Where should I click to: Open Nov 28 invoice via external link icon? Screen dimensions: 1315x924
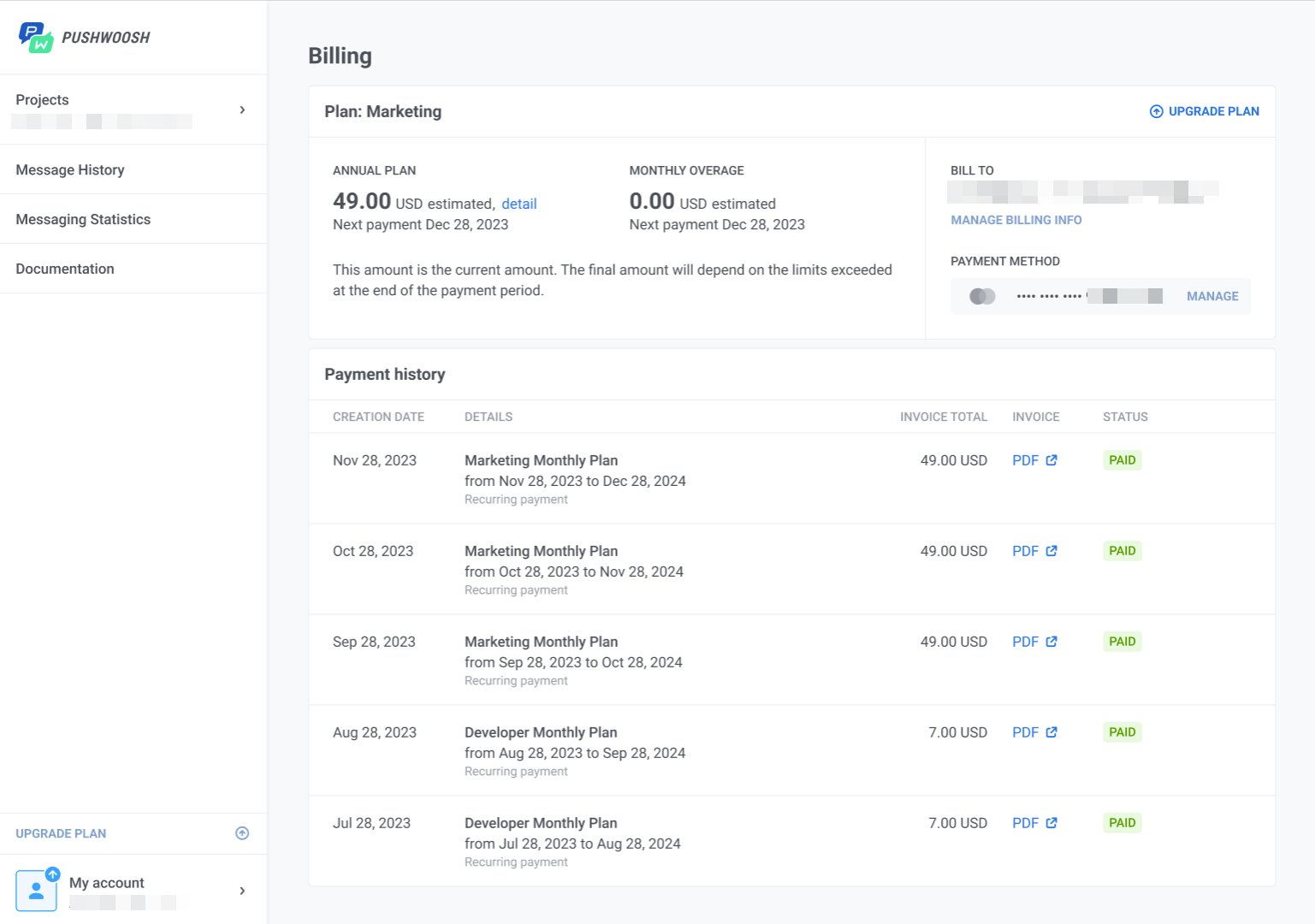(1051, 459)
